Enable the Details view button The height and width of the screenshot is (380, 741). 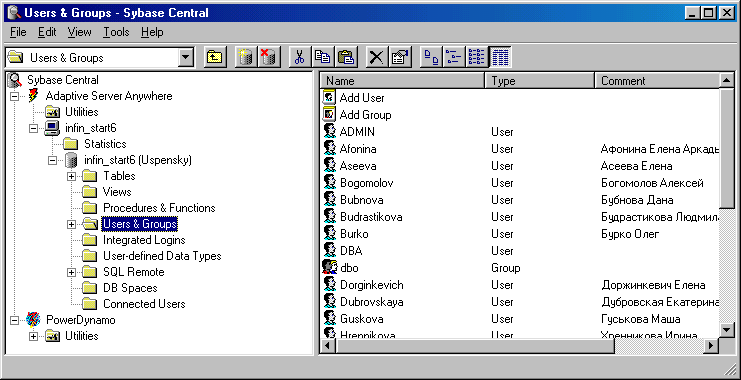[x=500, y=57]
